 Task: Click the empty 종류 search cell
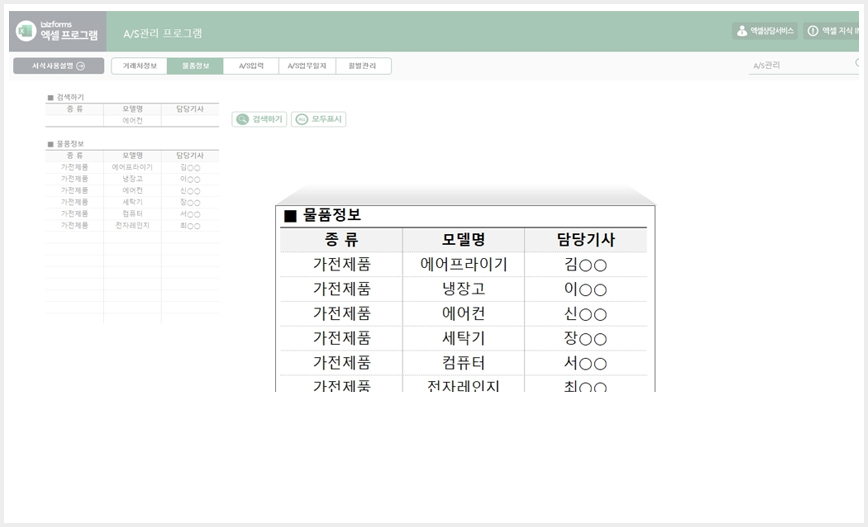(x=75, y=121)
